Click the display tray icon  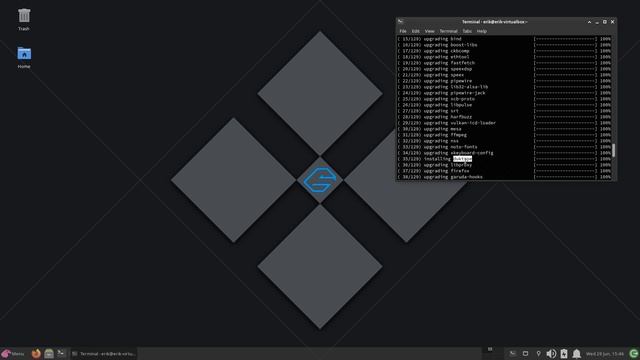point(525,353)
